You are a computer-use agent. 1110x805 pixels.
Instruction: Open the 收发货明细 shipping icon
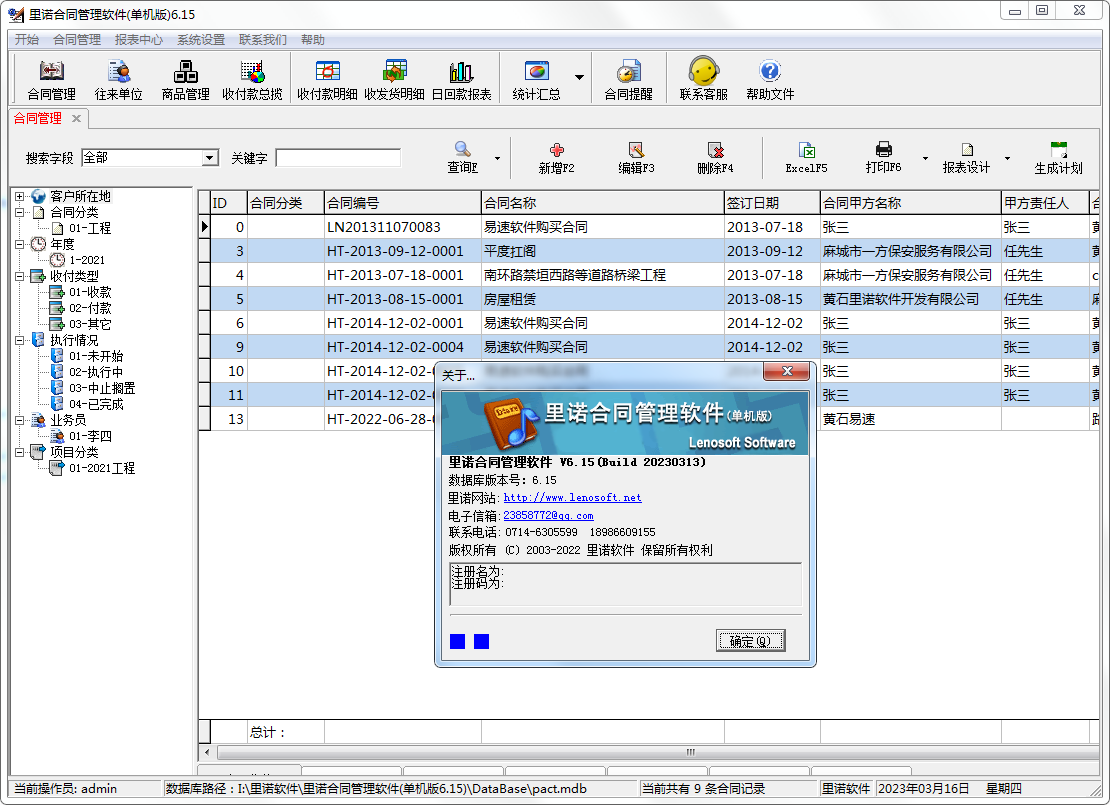point(394,79)
